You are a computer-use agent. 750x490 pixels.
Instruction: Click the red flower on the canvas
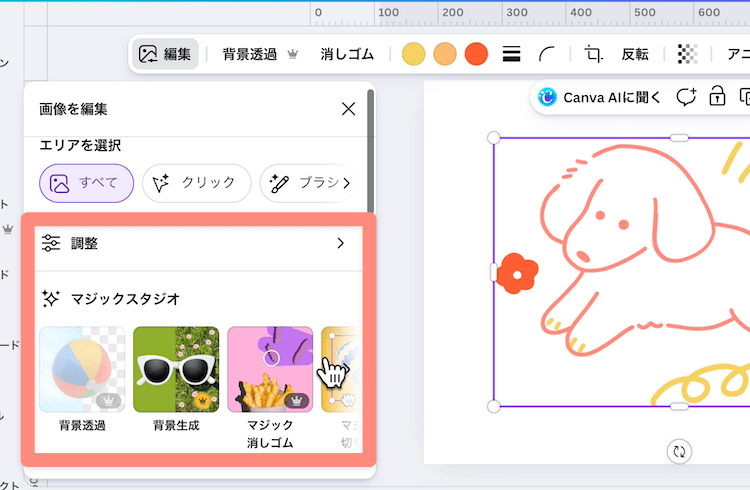[x=517, y=274]
